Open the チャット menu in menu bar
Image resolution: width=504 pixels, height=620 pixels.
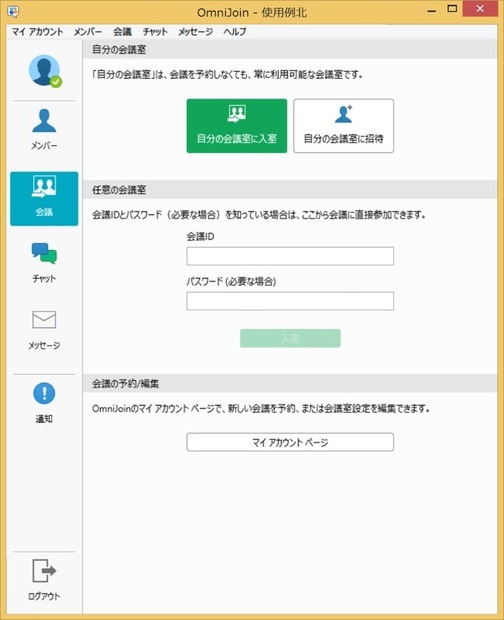(x=155, y=32)
